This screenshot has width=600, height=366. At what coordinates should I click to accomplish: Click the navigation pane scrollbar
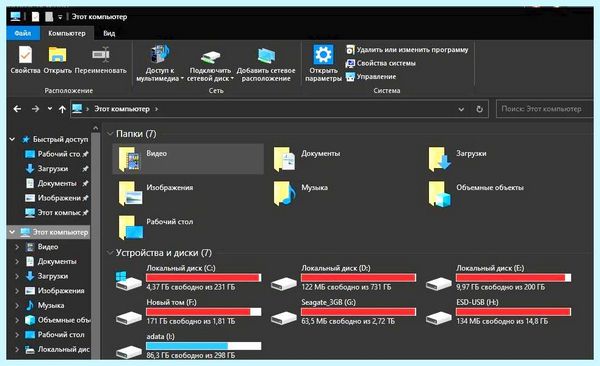95,245
